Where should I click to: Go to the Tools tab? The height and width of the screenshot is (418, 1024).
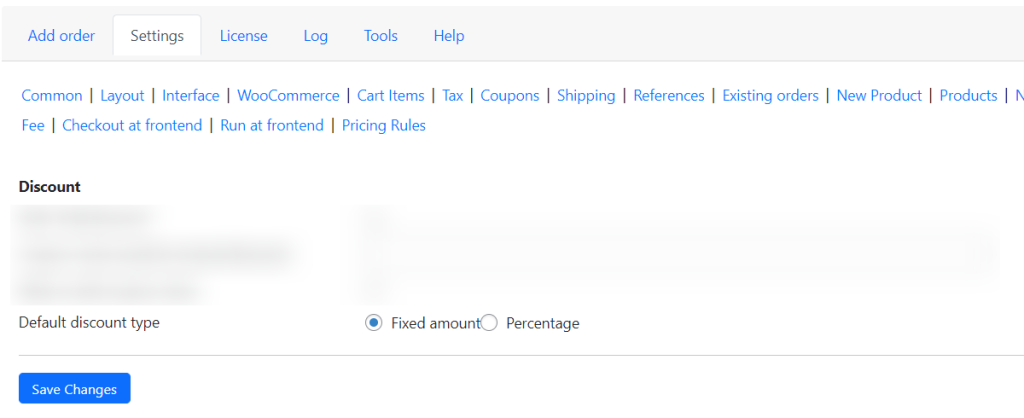pyautogui.click(x=381, y=36)
